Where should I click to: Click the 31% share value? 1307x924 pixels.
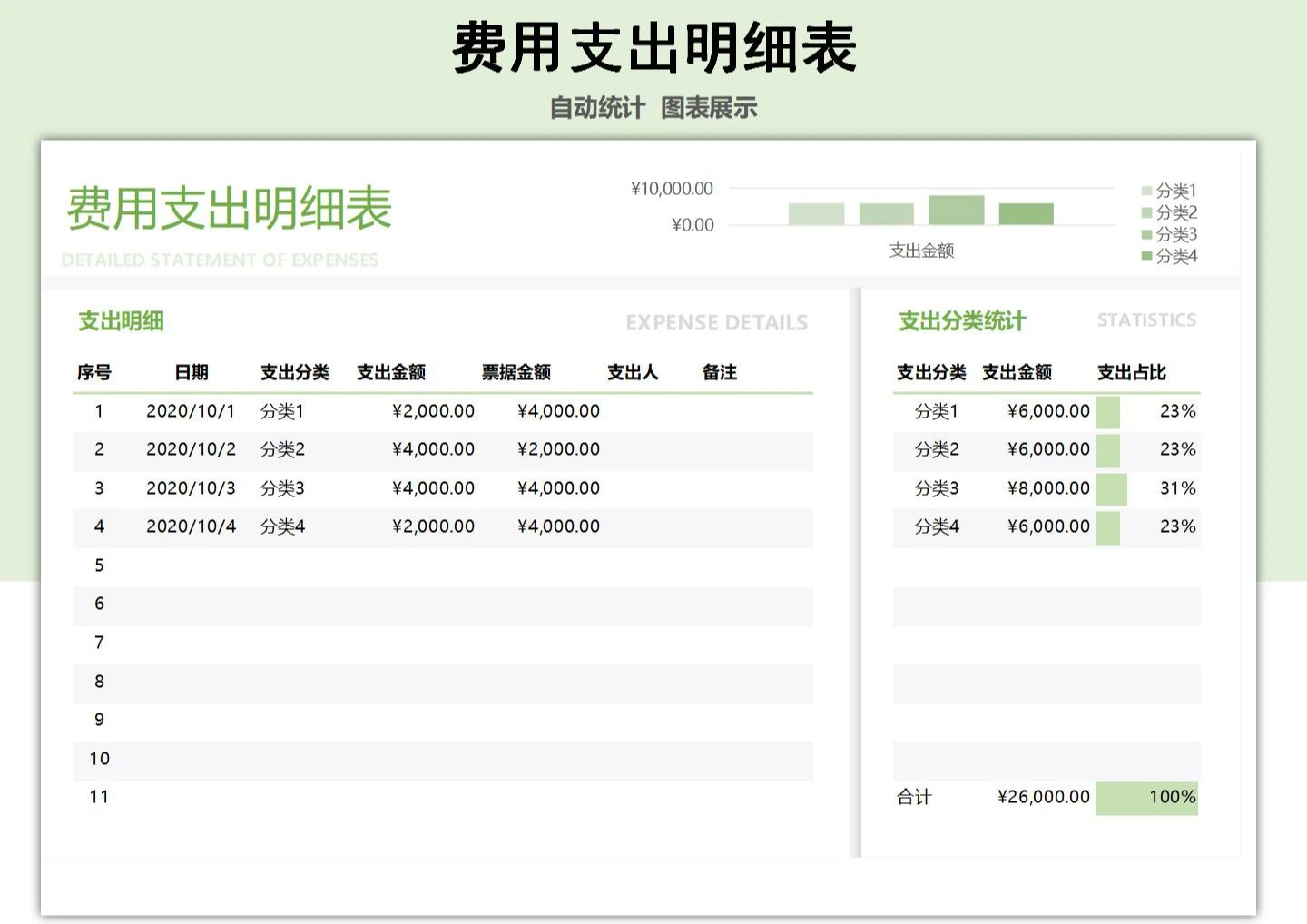(x=1178, y=488)
